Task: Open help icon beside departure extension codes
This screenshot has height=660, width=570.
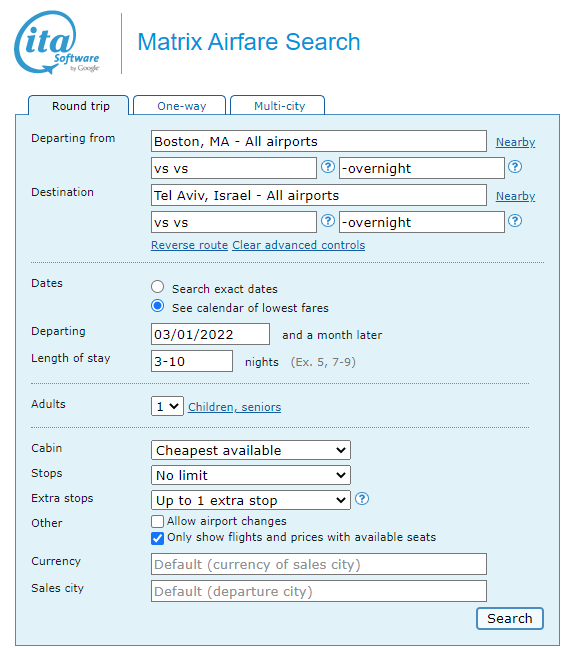Action: (x=514, y=167)
